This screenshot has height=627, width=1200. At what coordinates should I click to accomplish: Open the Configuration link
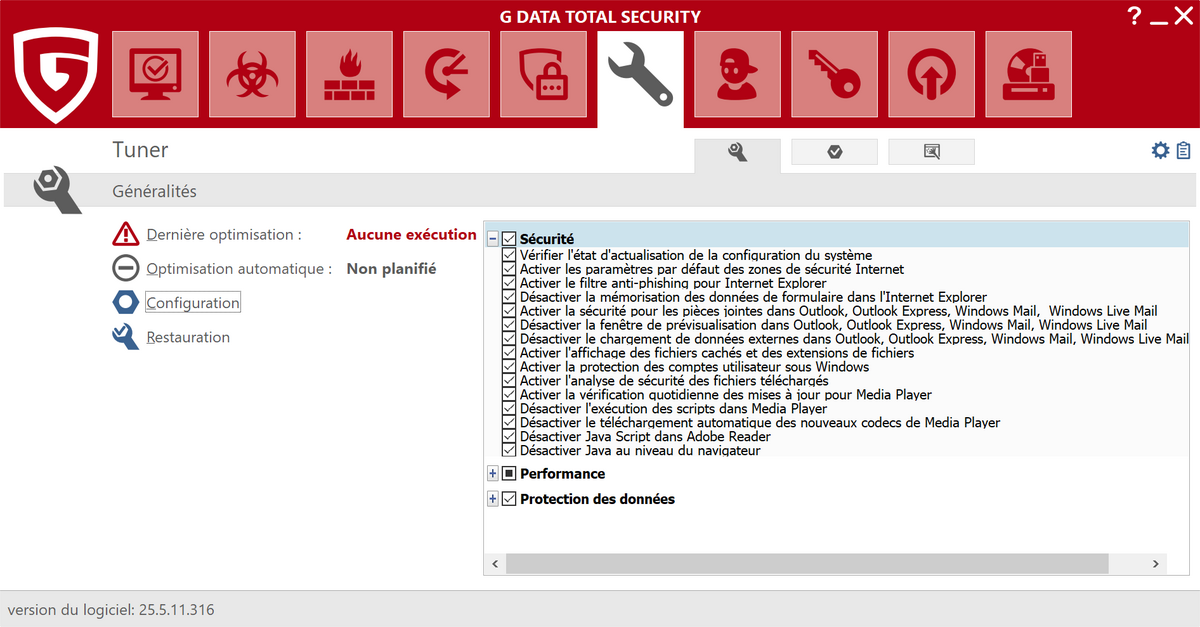tap(193, 303)
